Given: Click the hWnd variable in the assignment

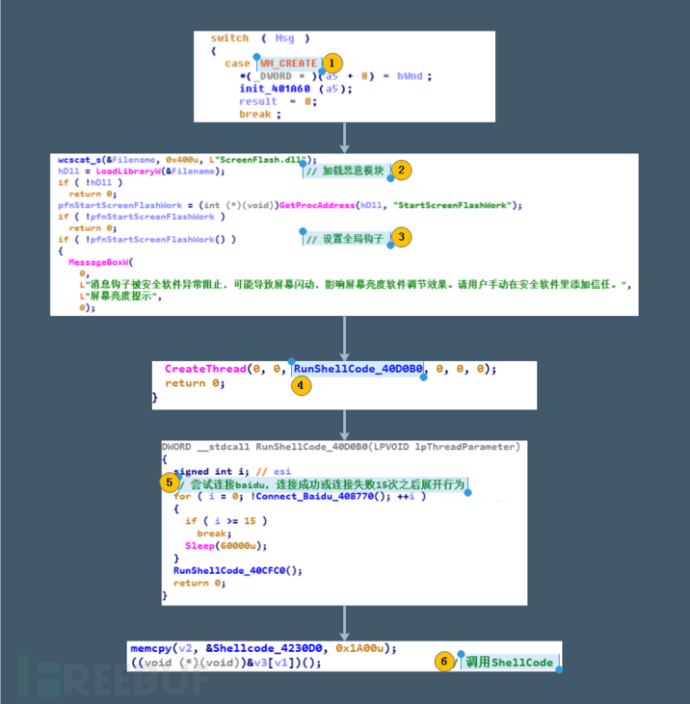Looking at the screenshot, I should pos(409,76).
